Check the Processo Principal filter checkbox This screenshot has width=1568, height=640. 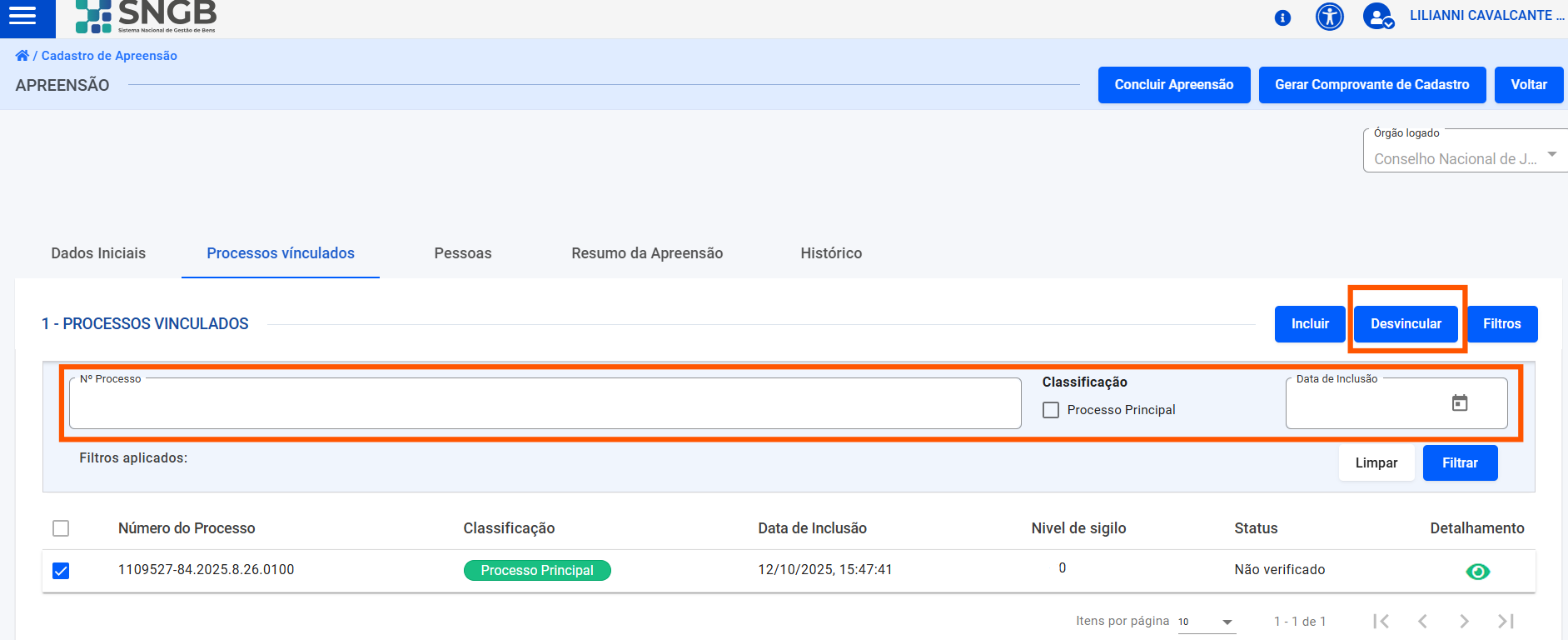point(1051,410)
